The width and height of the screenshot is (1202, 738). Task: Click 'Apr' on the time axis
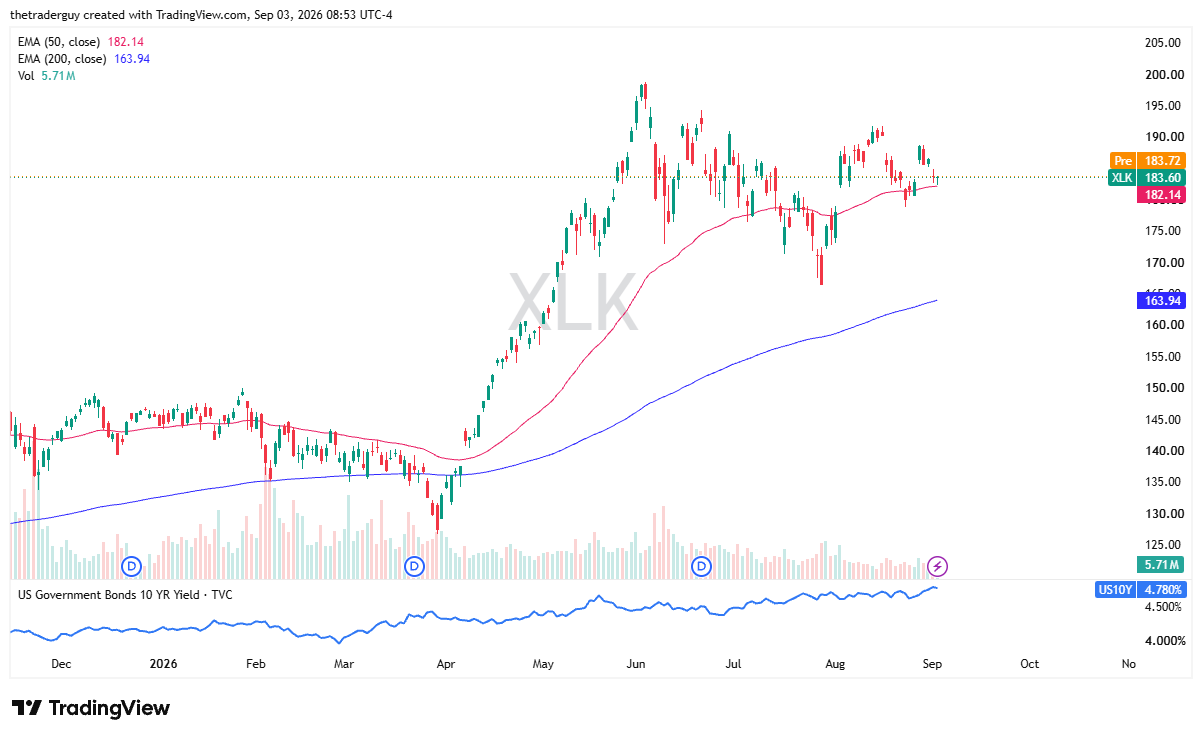pos(446,664)
